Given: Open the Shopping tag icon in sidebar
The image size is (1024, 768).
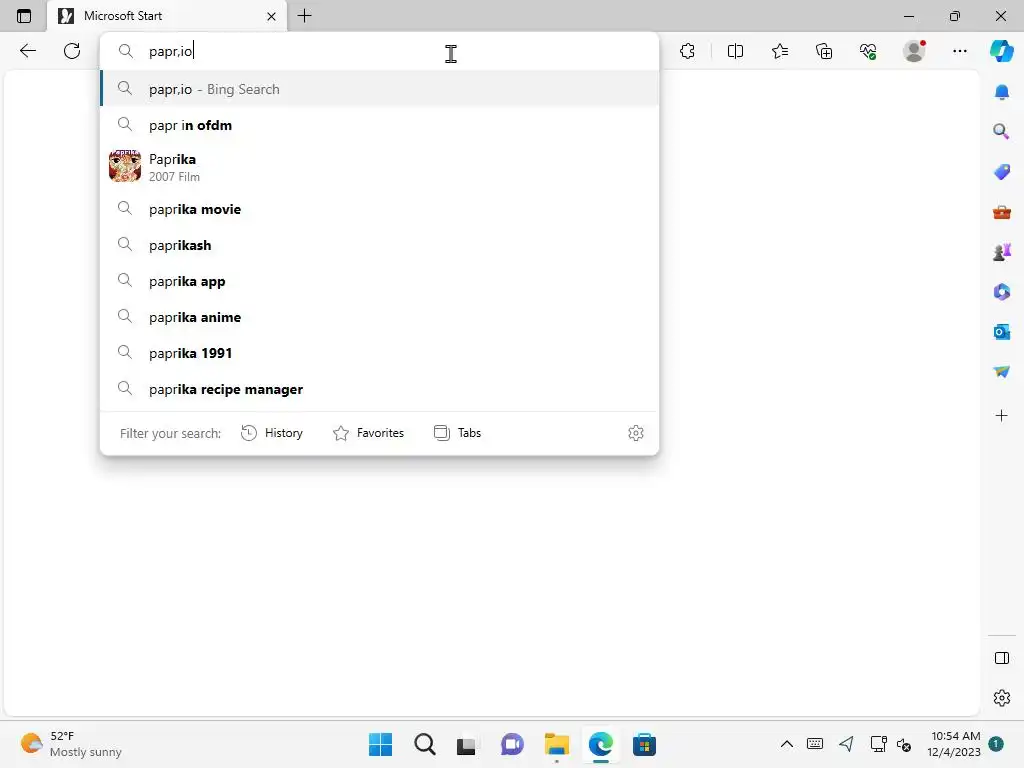Looking at the screenshot, I should pyautogui.click(x=1001, y=172).
